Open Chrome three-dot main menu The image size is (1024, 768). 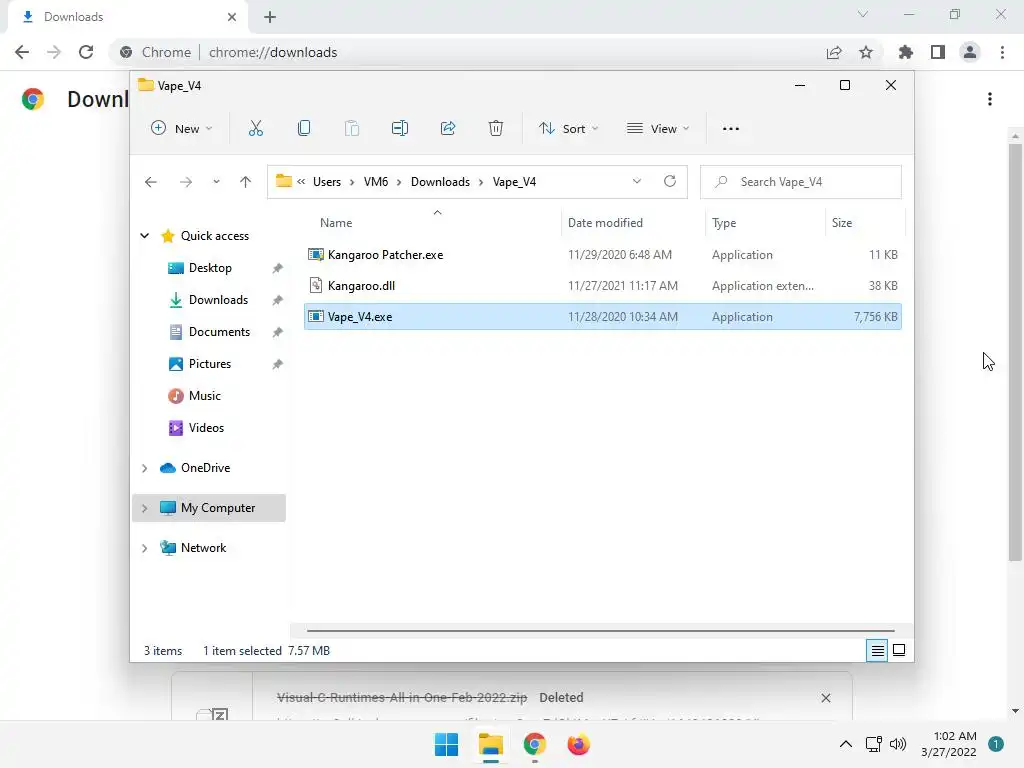coord(1002,52)
